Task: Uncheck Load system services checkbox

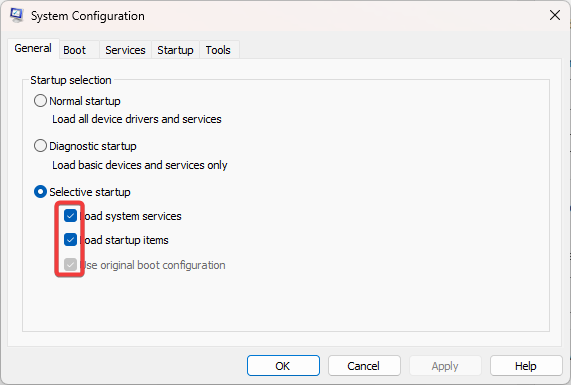Action: point(70,216)
